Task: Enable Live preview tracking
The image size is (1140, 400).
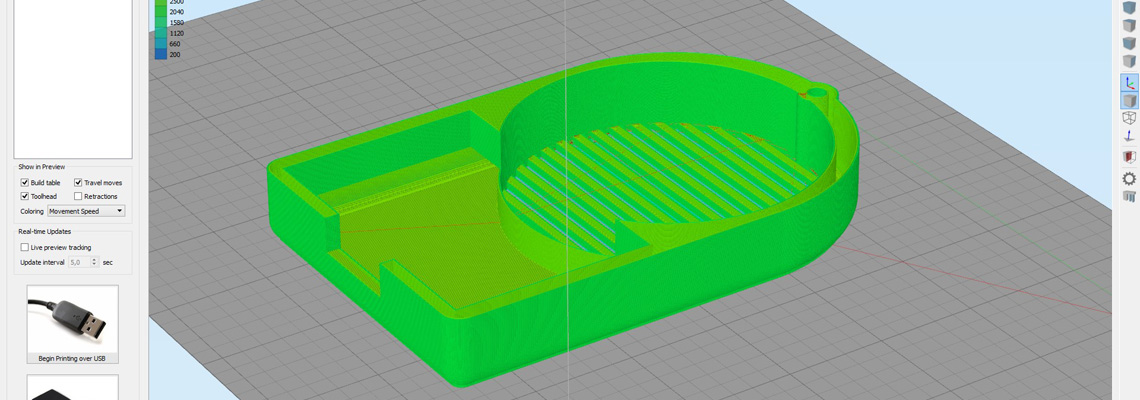Action: pos(25,247)
